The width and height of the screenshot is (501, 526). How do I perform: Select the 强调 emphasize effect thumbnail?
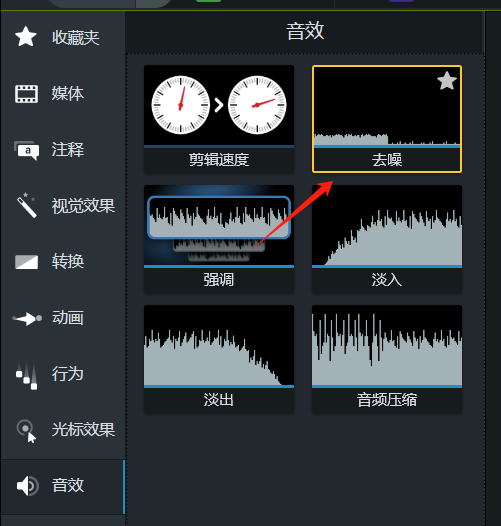[219, 225]
